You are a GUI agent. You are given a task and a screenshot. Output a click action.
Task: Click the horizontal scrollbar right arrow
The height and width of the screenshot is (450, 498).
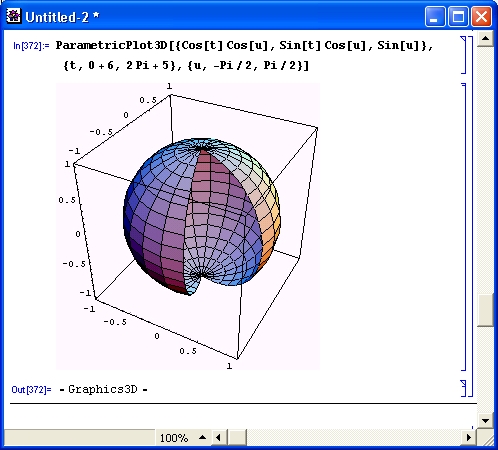click(x=469, y=437)
